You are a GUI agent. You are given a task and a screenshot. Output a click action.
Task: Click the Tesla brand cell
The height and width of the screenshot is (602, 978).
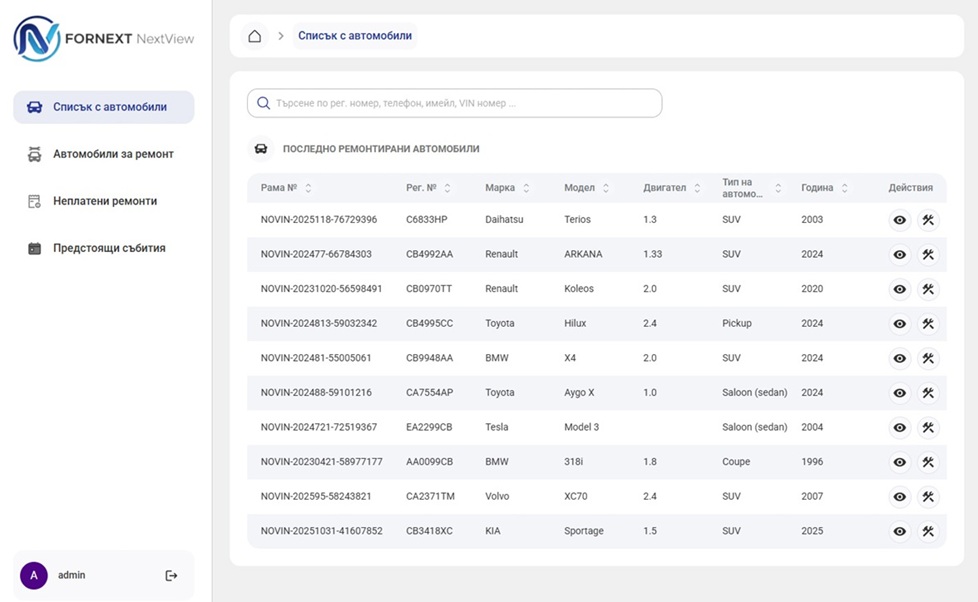[496, 427]
